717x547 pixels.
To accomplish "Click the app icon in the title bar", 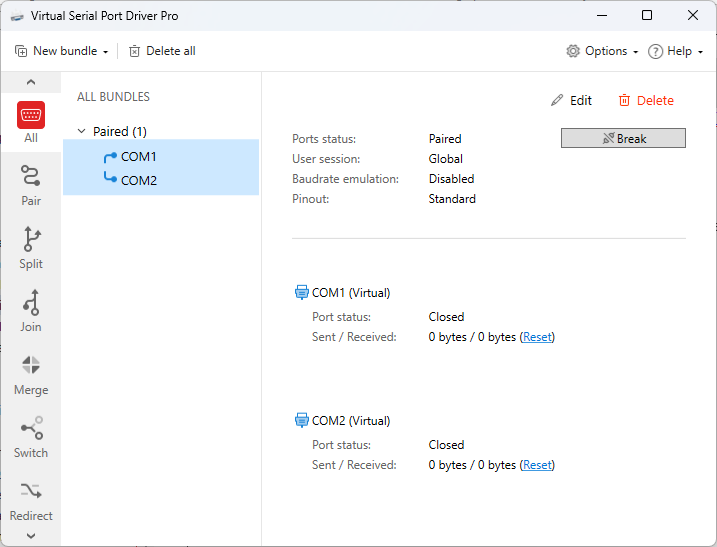I will pos(17,16).
